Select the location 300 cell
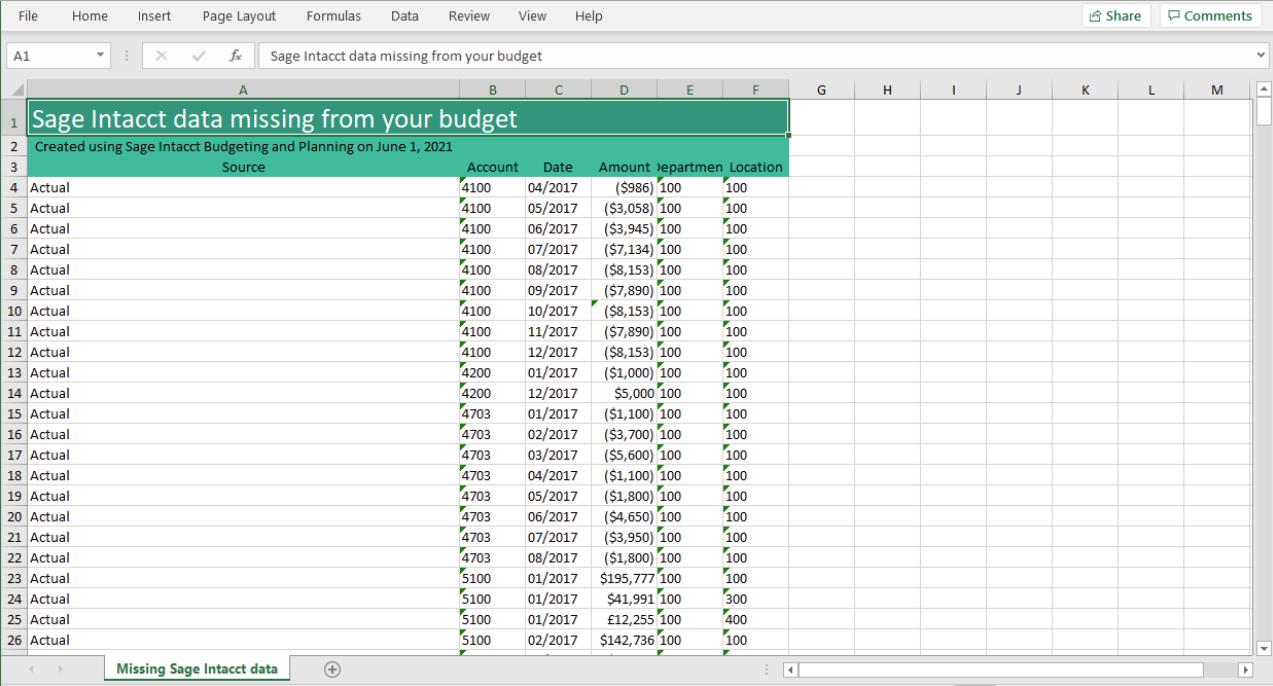This screenshot has height=686, width=1273. coord(756,599)
